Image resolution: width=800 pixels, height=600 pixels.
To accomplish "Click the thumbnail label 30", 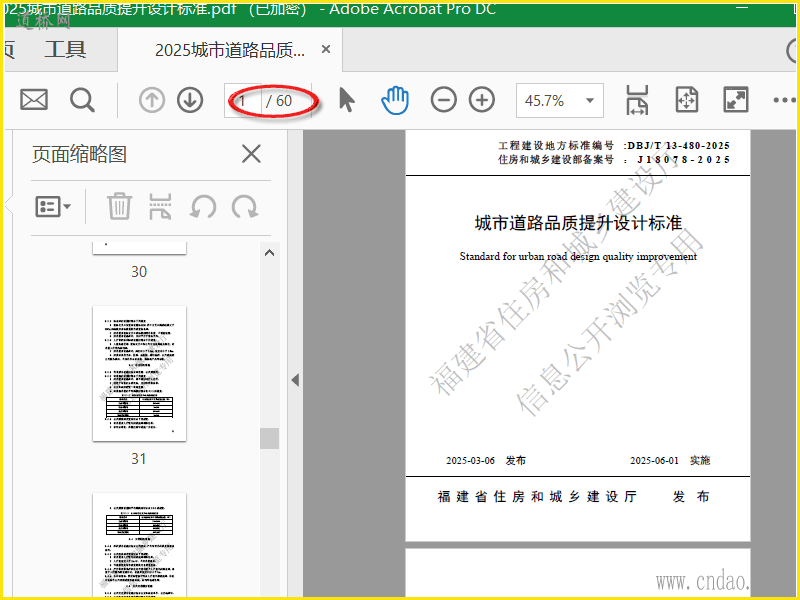I will (139, 271).
